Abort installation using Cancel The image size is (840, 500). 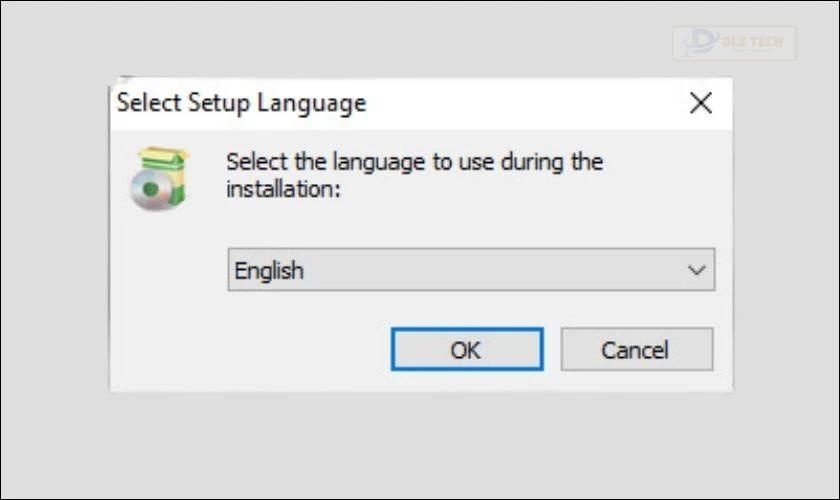(637, 349)
